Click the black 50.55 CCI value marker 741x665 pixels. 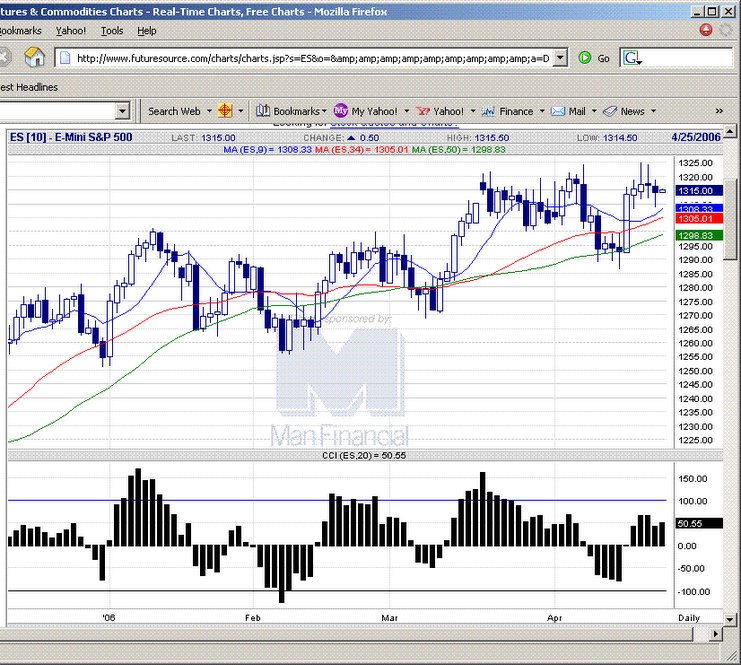point(699,523)
